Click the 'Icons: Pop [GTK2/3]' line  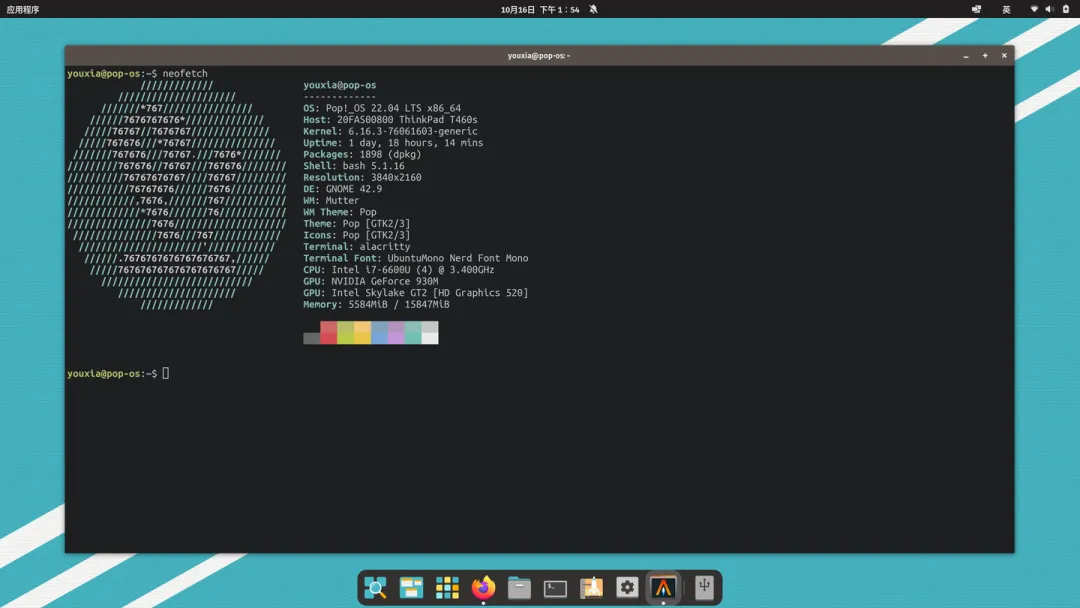click(x=357, y=235)
